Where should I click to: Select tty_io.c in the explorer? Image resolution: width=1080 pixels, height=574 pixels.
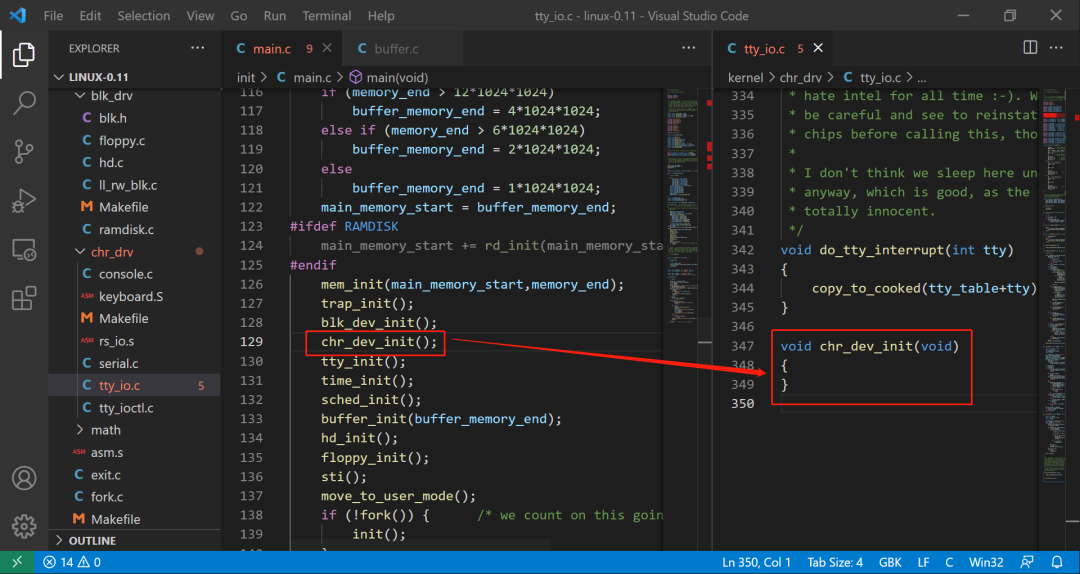click(x=134, y=385)
